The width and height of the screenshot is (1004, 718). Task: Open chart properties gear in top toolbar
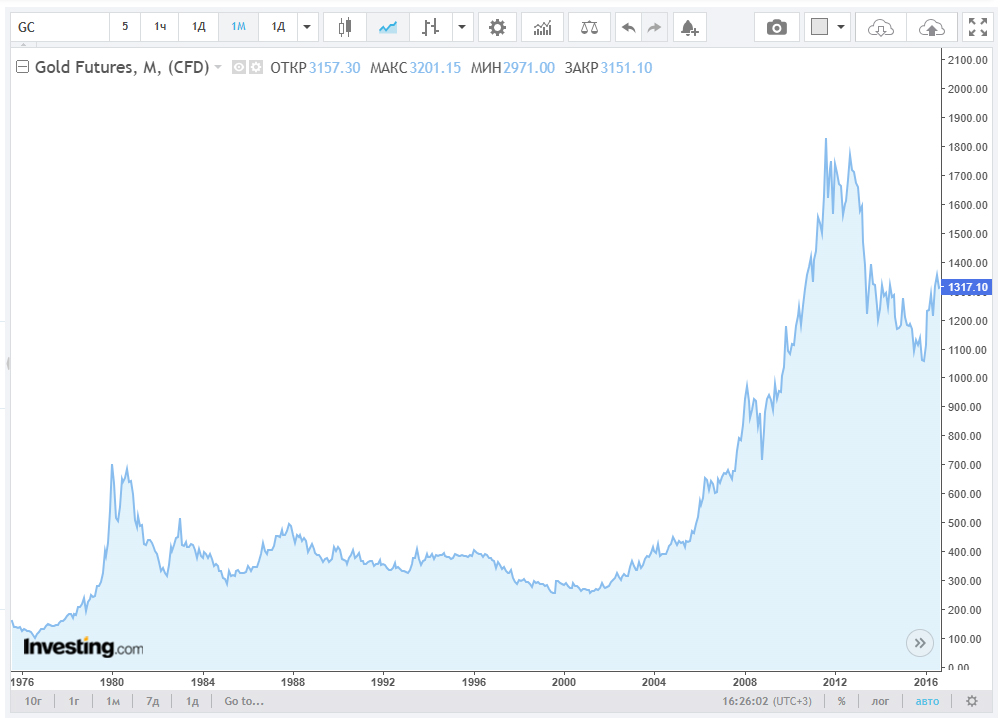pos(497,27)
